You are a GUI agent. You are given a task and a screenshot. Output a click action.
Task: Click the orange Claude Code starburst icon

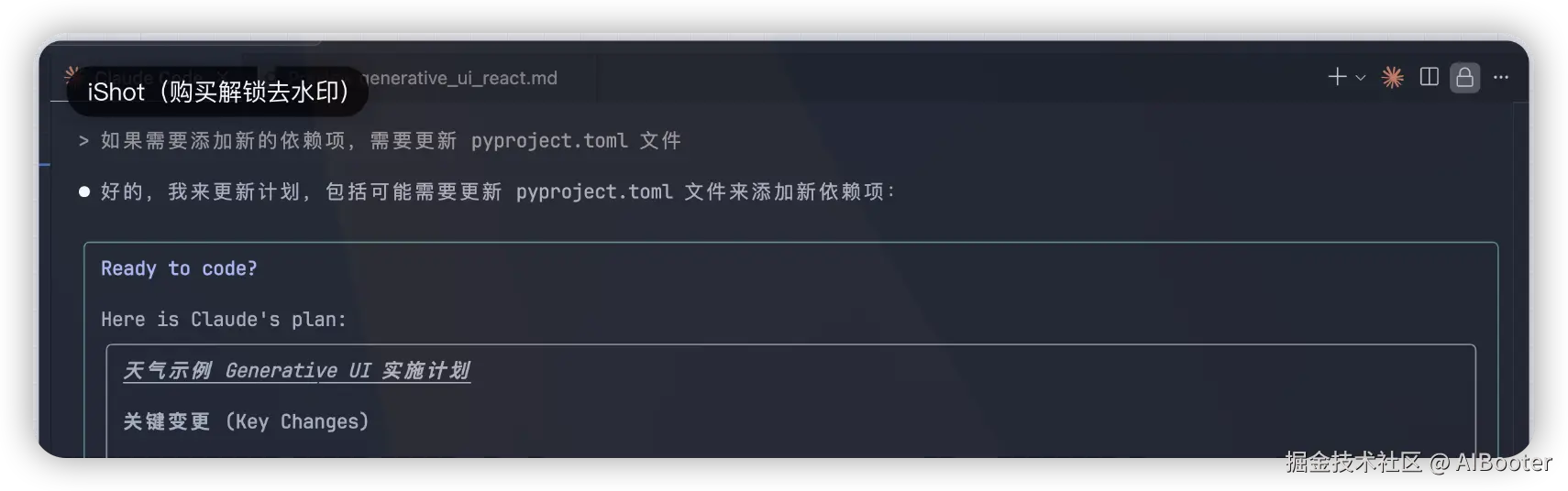[x=1393, y=78]
